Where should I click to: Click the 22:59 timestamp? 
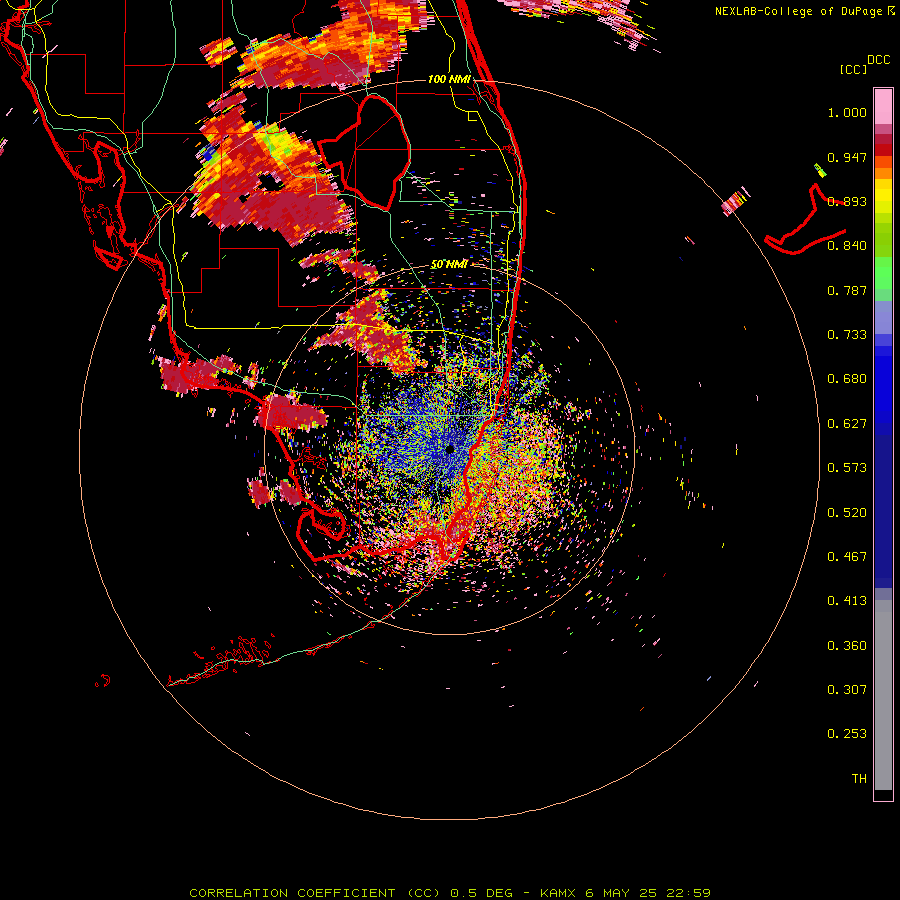pos(688,893)
